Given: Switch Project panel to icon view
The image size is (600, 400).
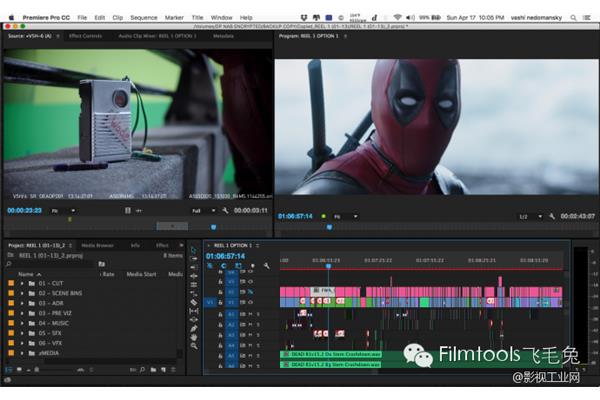Looking at the screenshot, I should 19,370.
